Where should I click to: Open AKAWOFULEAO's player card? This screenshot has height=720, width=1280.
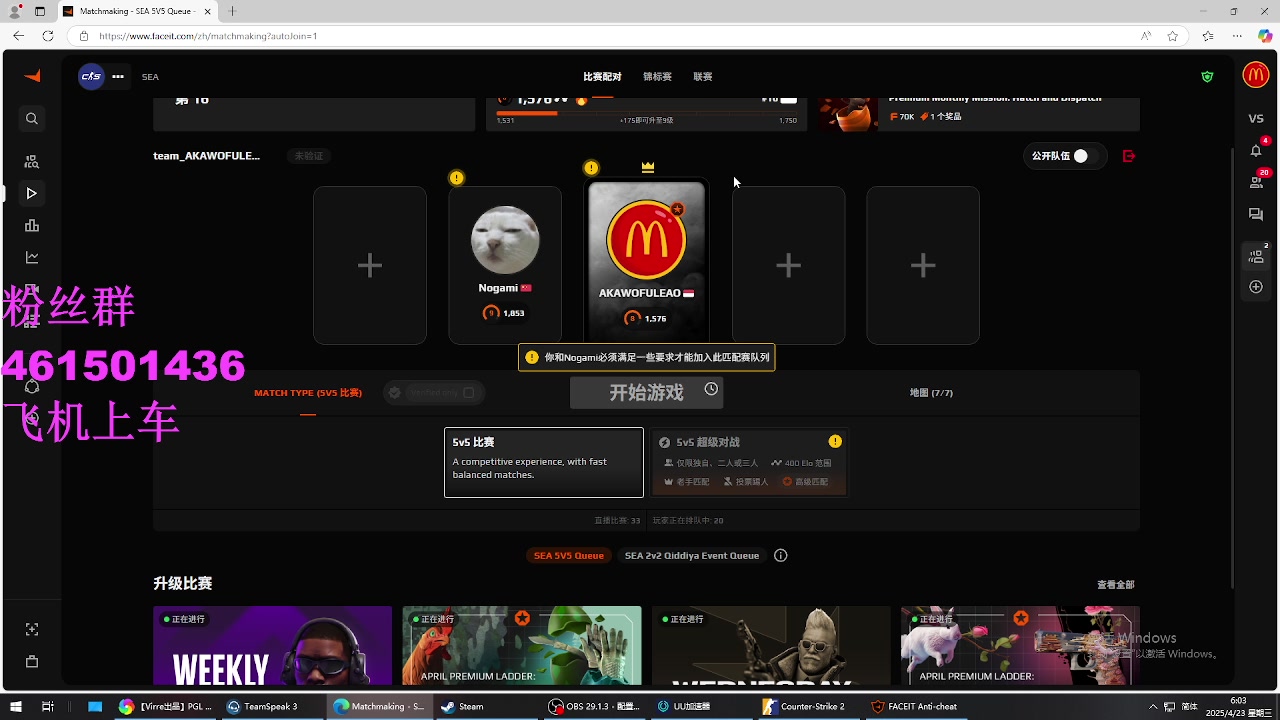(646, 262)
